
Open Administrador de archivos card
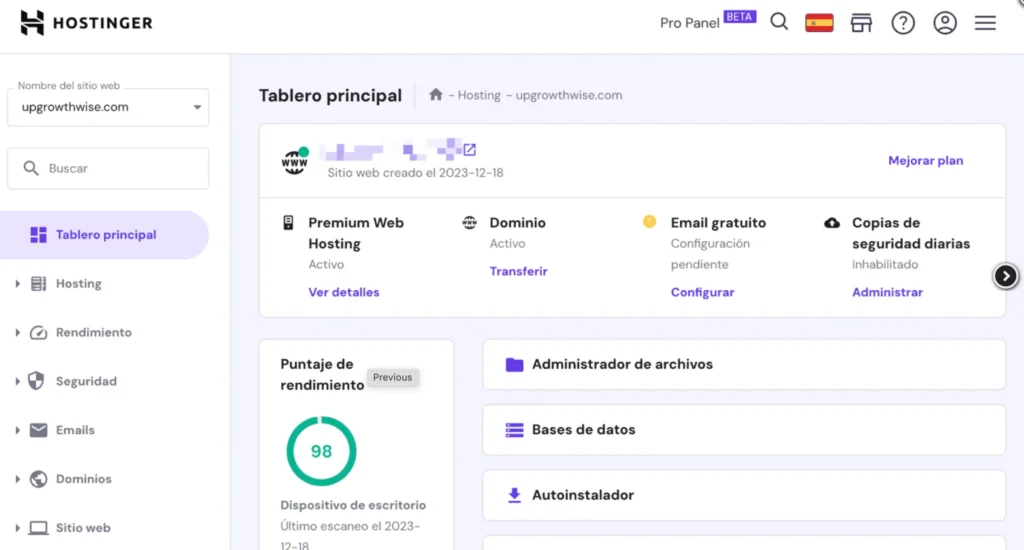point(744,364)
